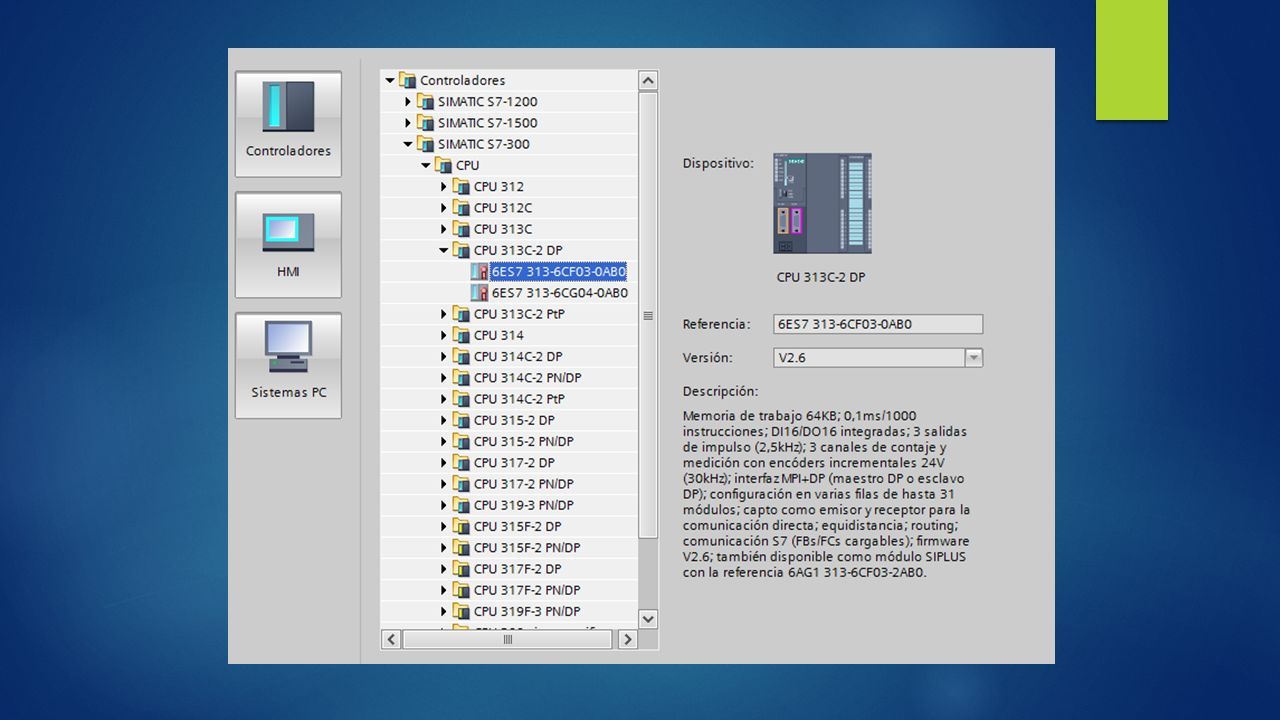
Task: Click the horizontal scrollbar thumb
Action: click(508, 639)
